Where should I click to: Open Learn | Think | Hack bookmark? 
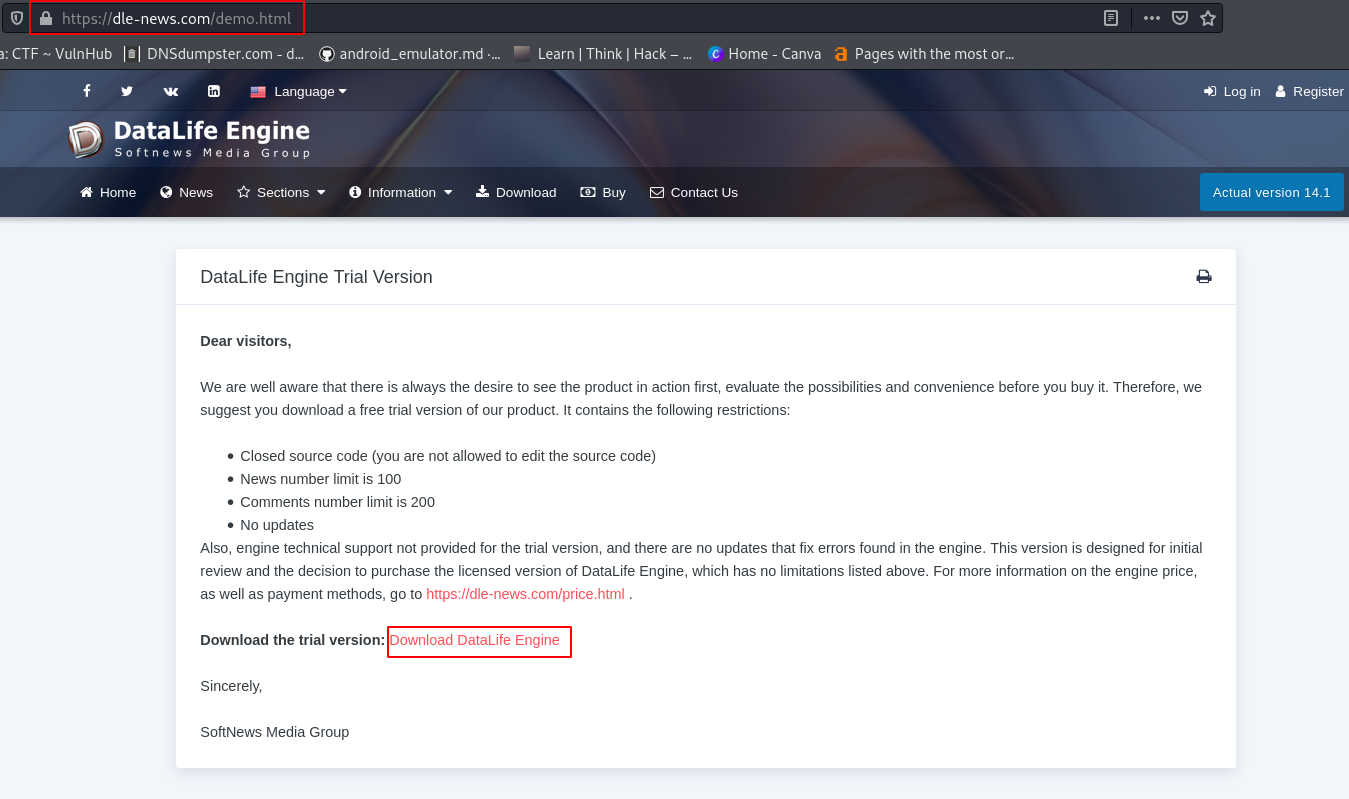click(603, 54)
